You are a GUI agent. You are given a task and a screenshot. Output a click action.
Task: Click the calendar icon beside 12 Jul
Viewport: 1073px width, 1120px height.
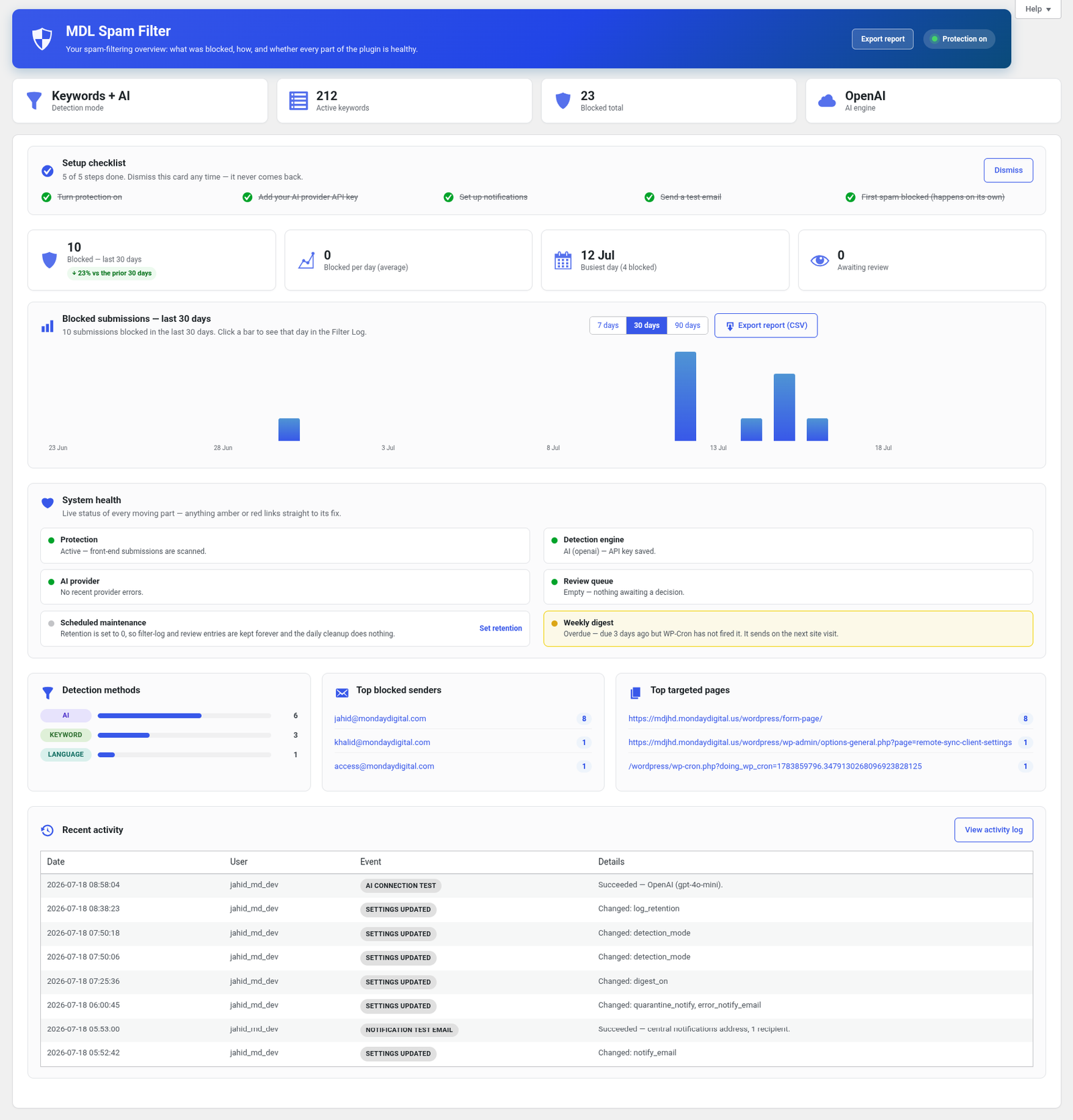tap(563, 260)
